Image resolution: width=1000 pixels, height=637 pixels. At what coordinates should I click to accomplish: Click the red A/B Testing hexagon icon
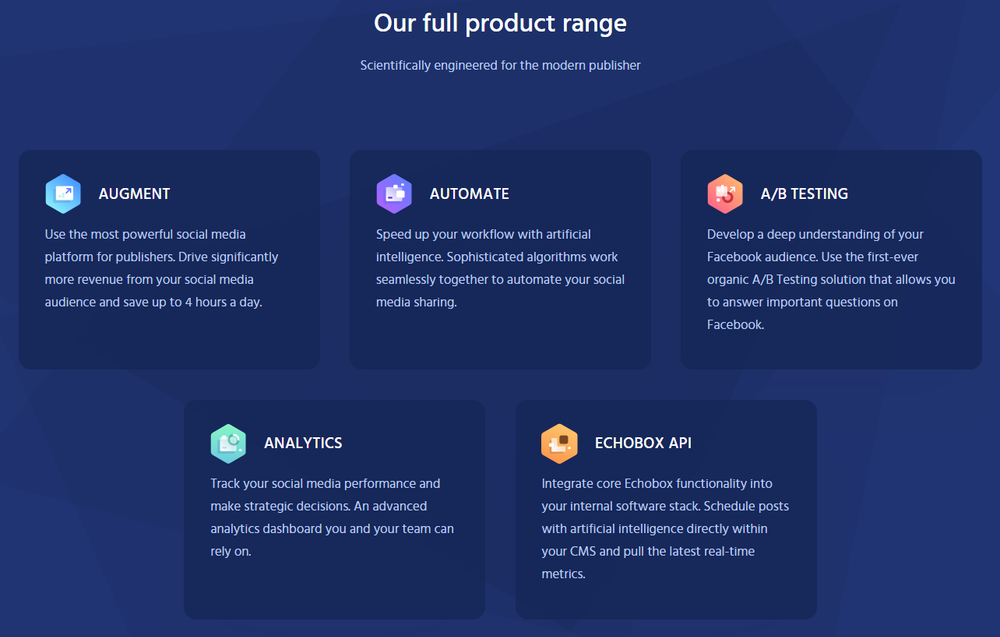pos(725,193)
